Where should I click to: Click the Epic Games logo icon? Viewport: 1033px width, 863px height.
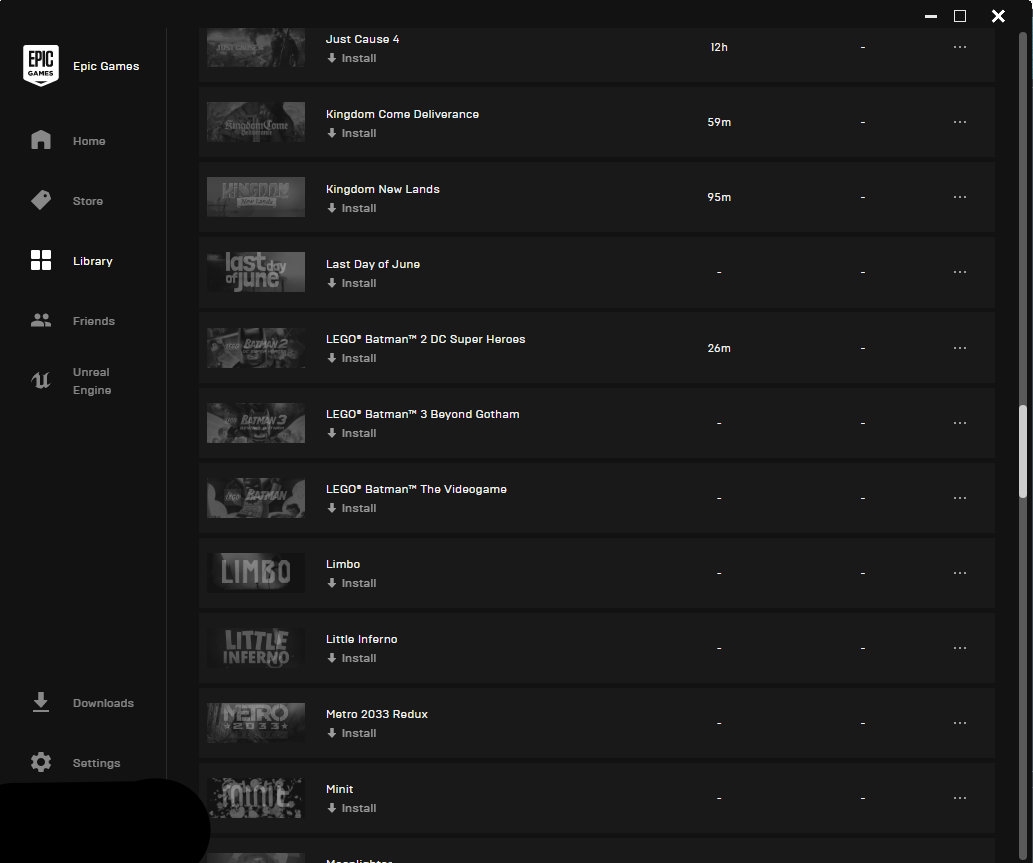coord(41,65)
